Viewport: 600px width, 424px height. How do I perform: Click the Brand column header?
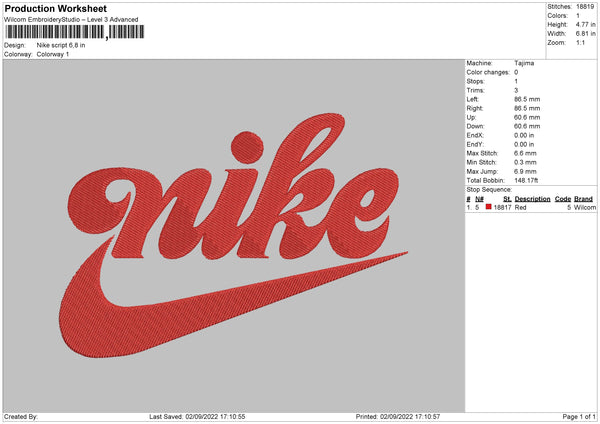point(583,199)
